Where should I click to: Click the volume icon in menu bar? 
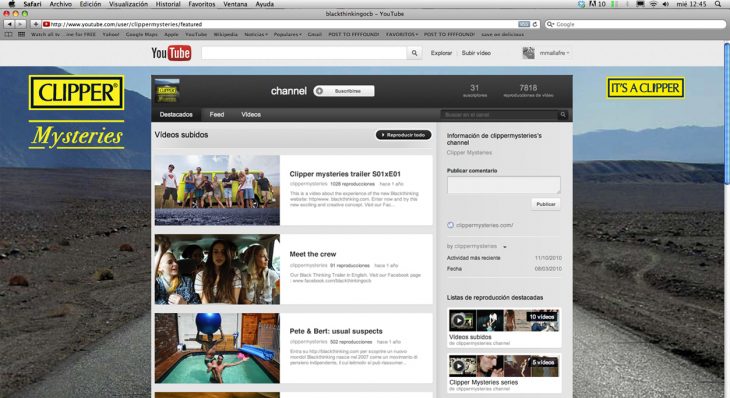click(x=666, y=4)
